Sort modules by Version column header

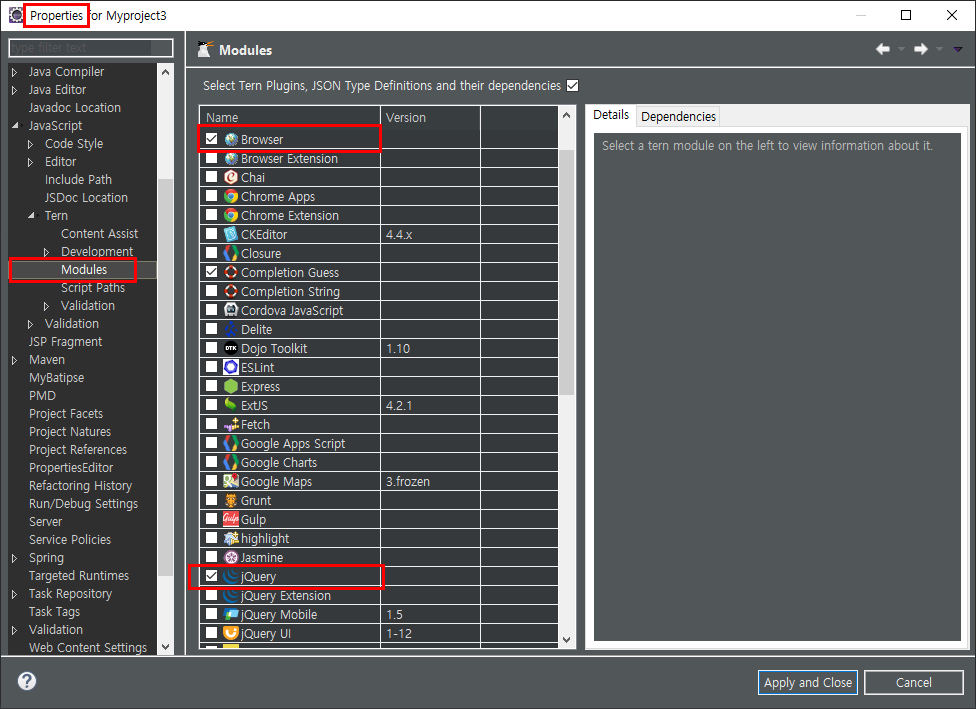point(430,117)
